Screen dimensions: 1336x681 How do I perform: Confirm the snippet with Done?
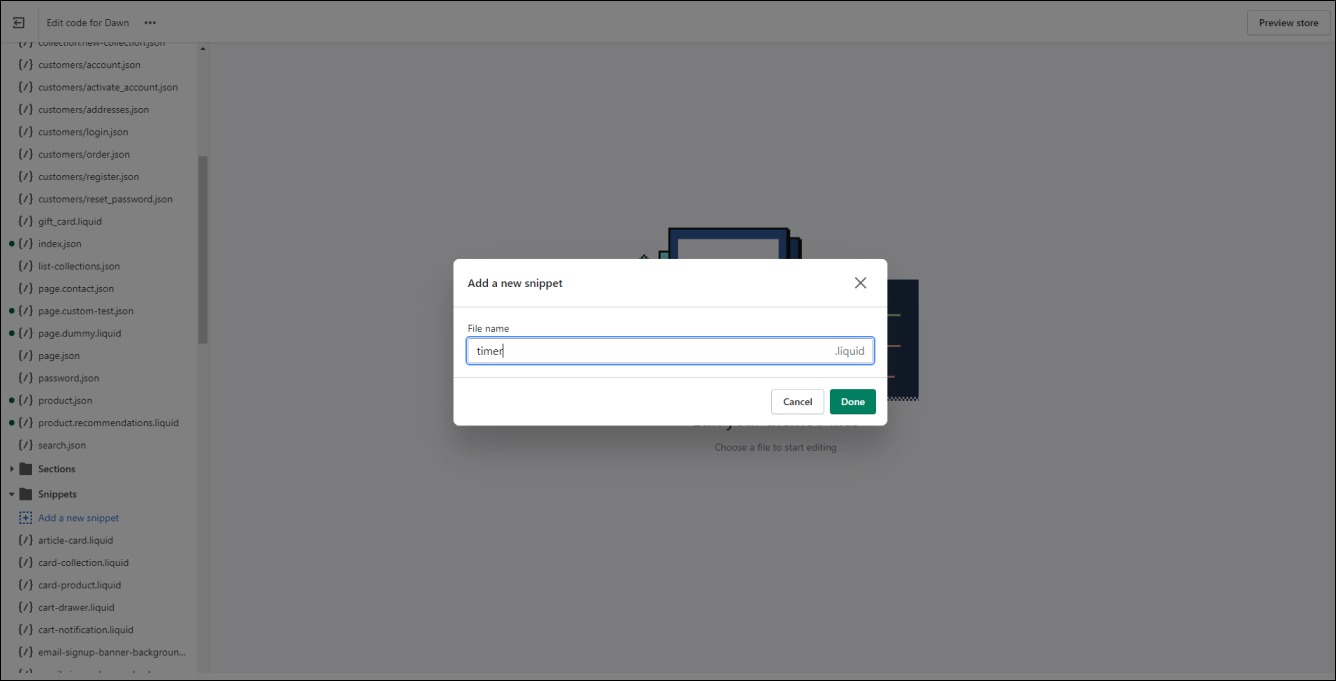pos(853,402)
